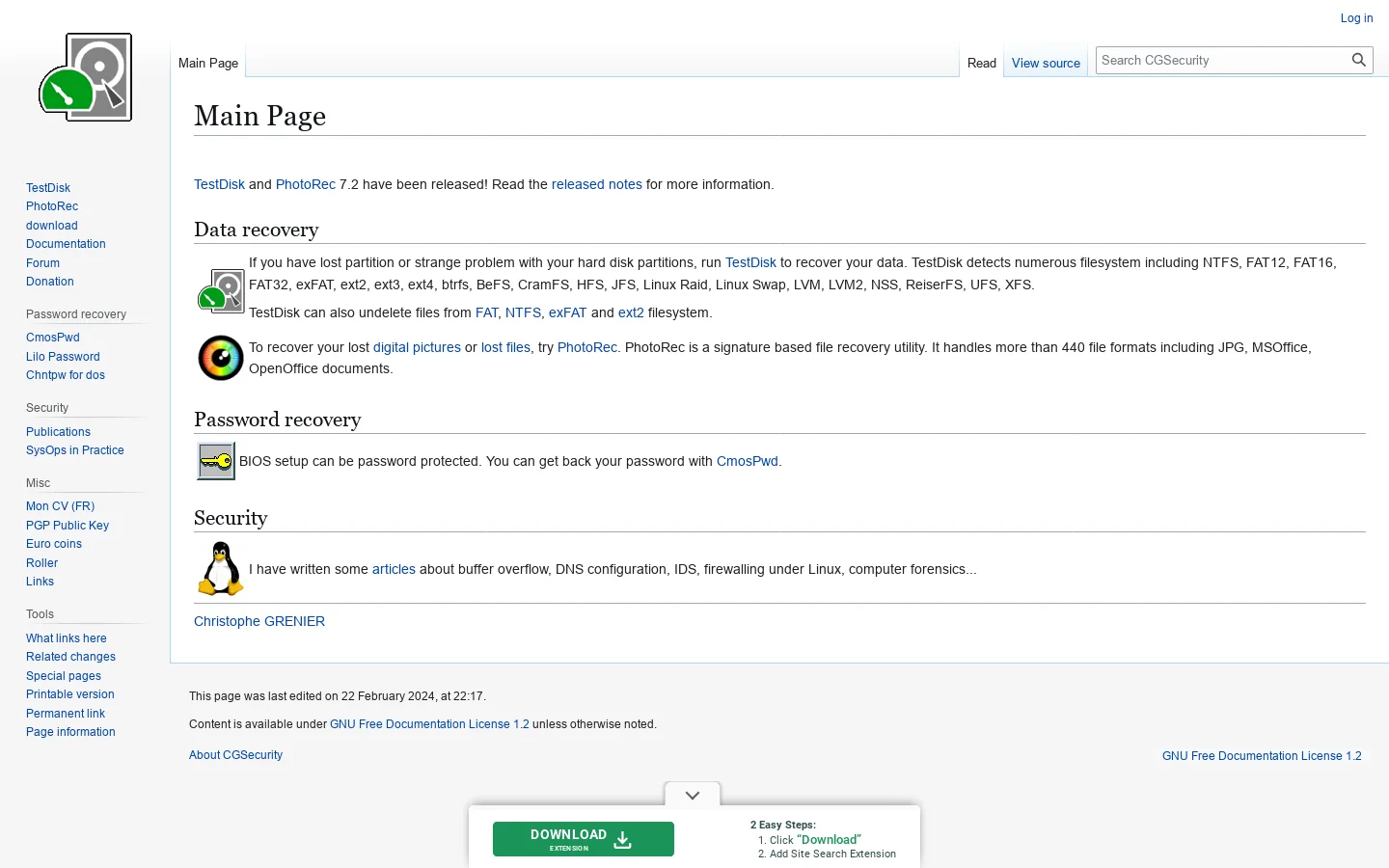Click the TestDisk hard disk icon
Screen dimensions: 1389x868
click(221, 291)
